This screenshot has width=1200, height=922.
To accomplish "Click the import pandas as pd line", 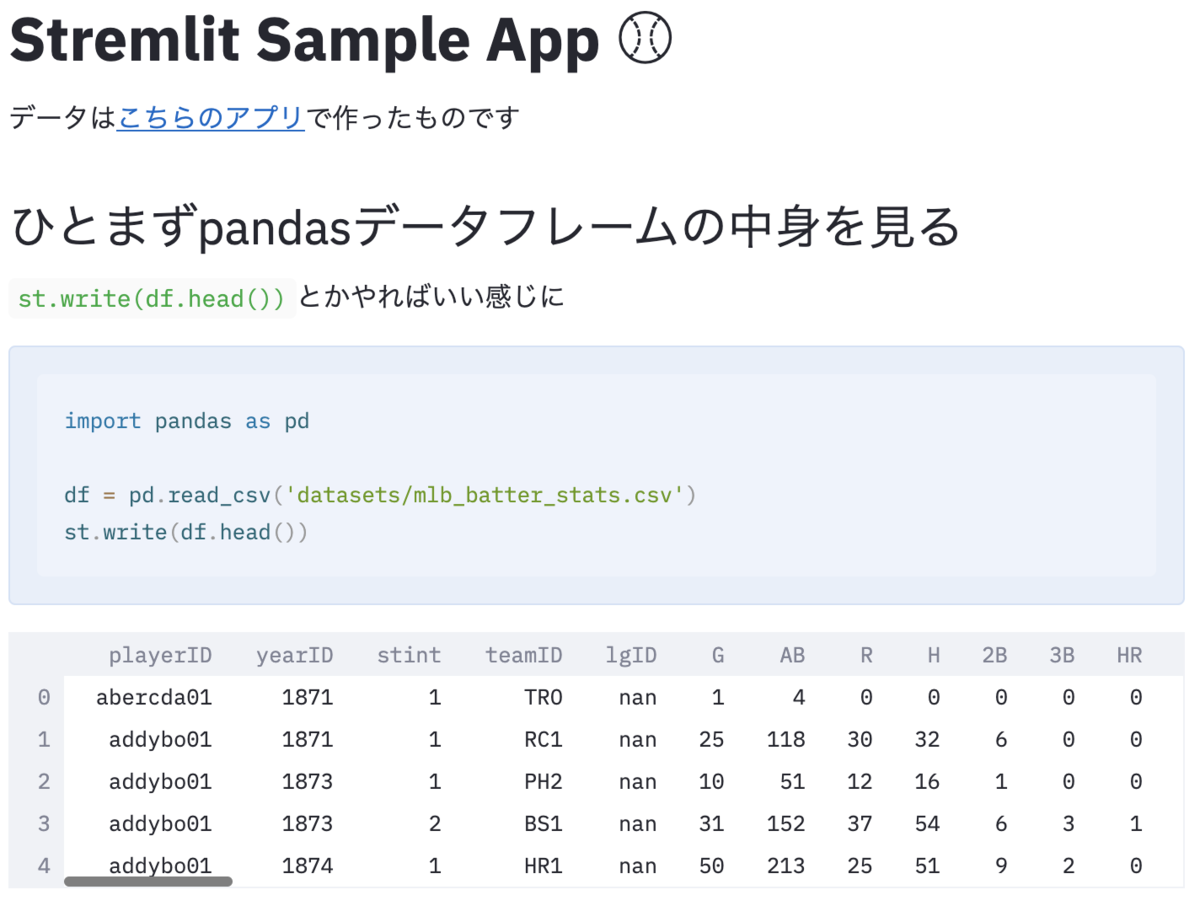I will pos(187,421).
